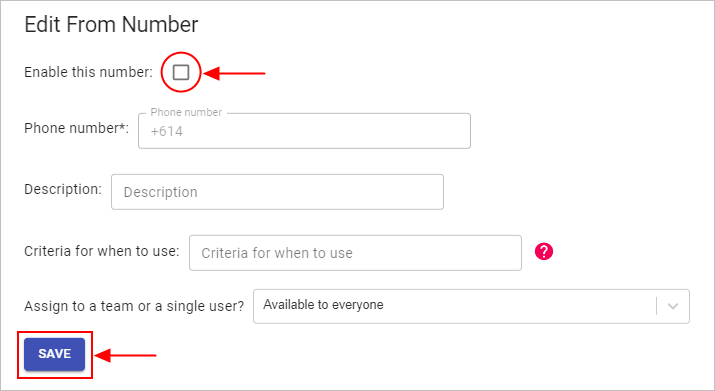Viewport: 715px width, 391px height.
Task: Click the blue SAVE button
Action: point(54,354)
